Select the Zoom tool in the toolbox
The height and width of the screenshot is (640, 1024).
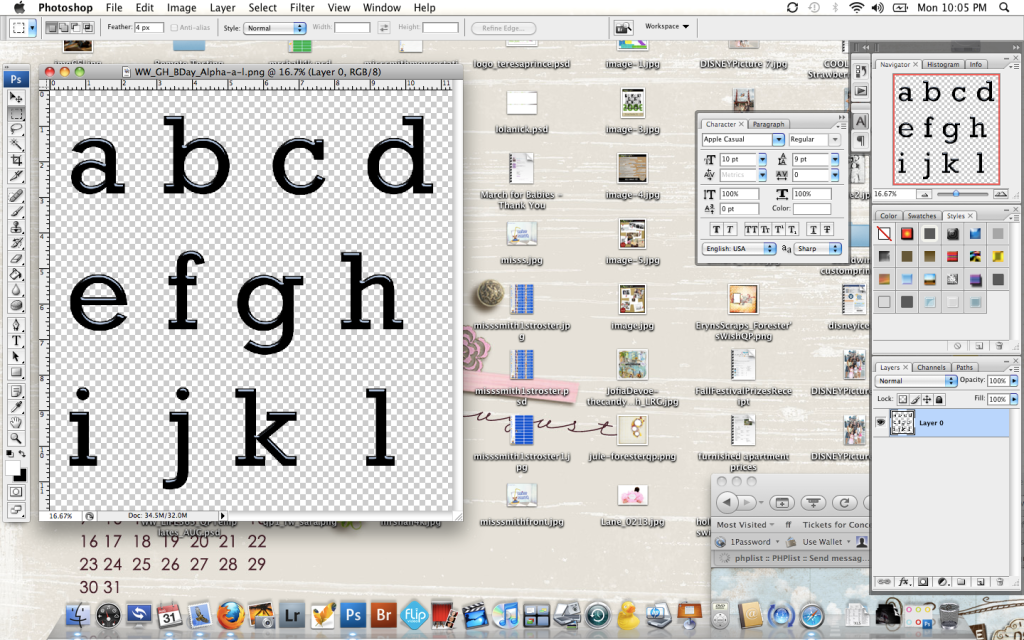point(16,439)
